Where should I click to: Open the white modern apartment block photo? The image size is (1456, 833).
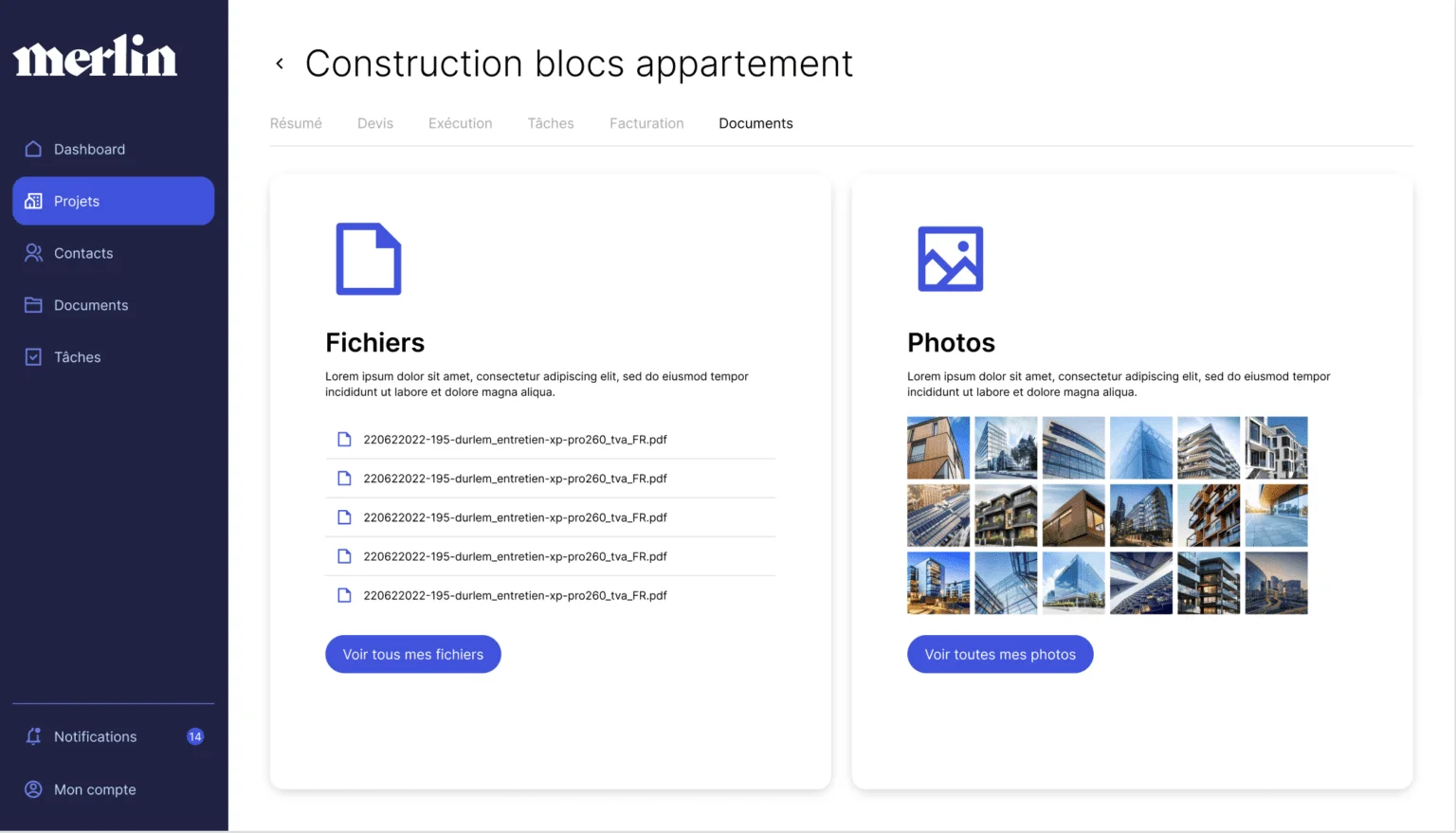tap(1276, 447)
